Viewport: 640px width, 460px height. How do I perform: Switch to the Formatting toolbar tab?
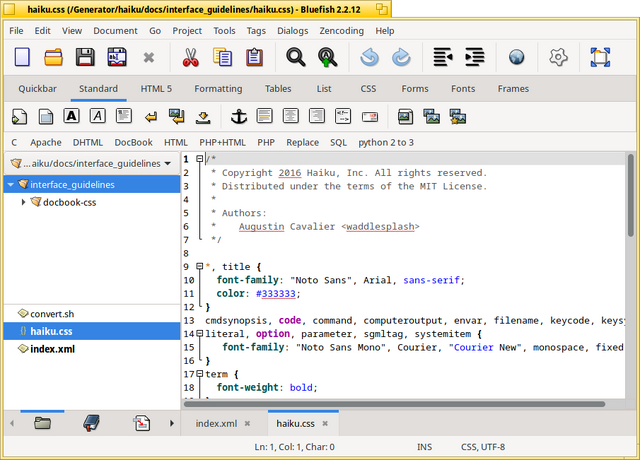(218, 89)
